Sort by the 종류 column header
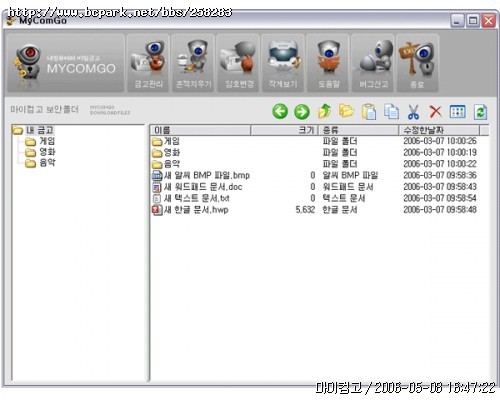The width and height of the screenshot is (500, 400). 359,130
